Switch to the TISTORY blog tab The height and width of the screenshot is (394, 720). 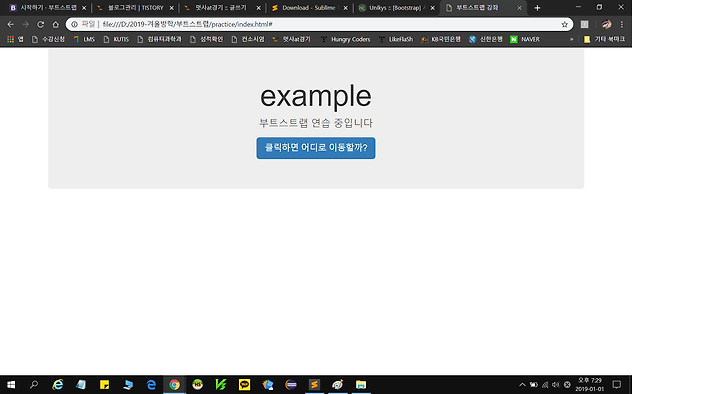(135, 8)
